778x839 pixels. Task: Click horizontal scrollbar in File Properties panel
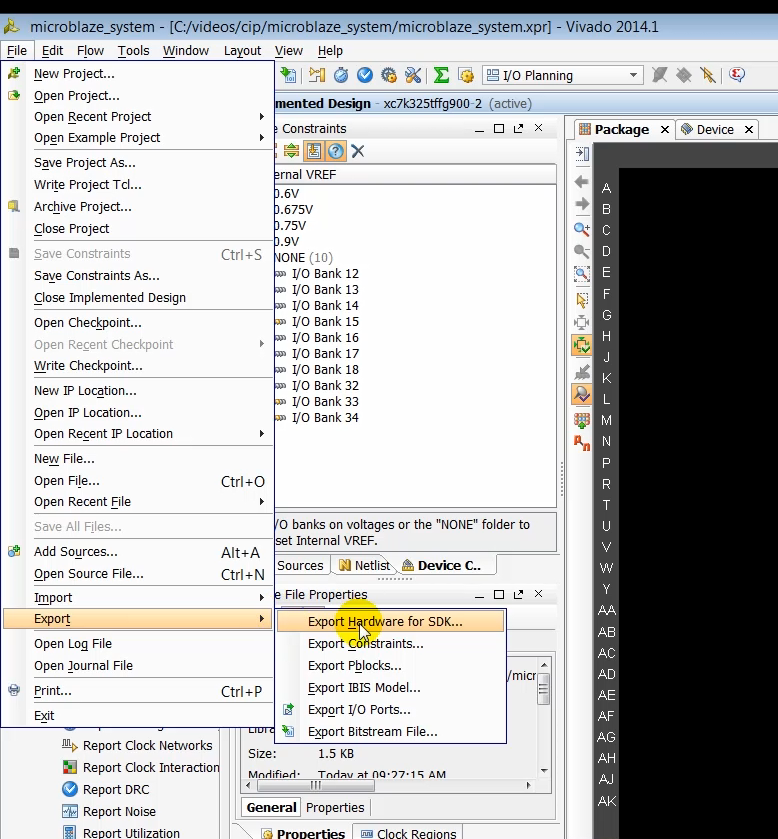click(316, 785)
